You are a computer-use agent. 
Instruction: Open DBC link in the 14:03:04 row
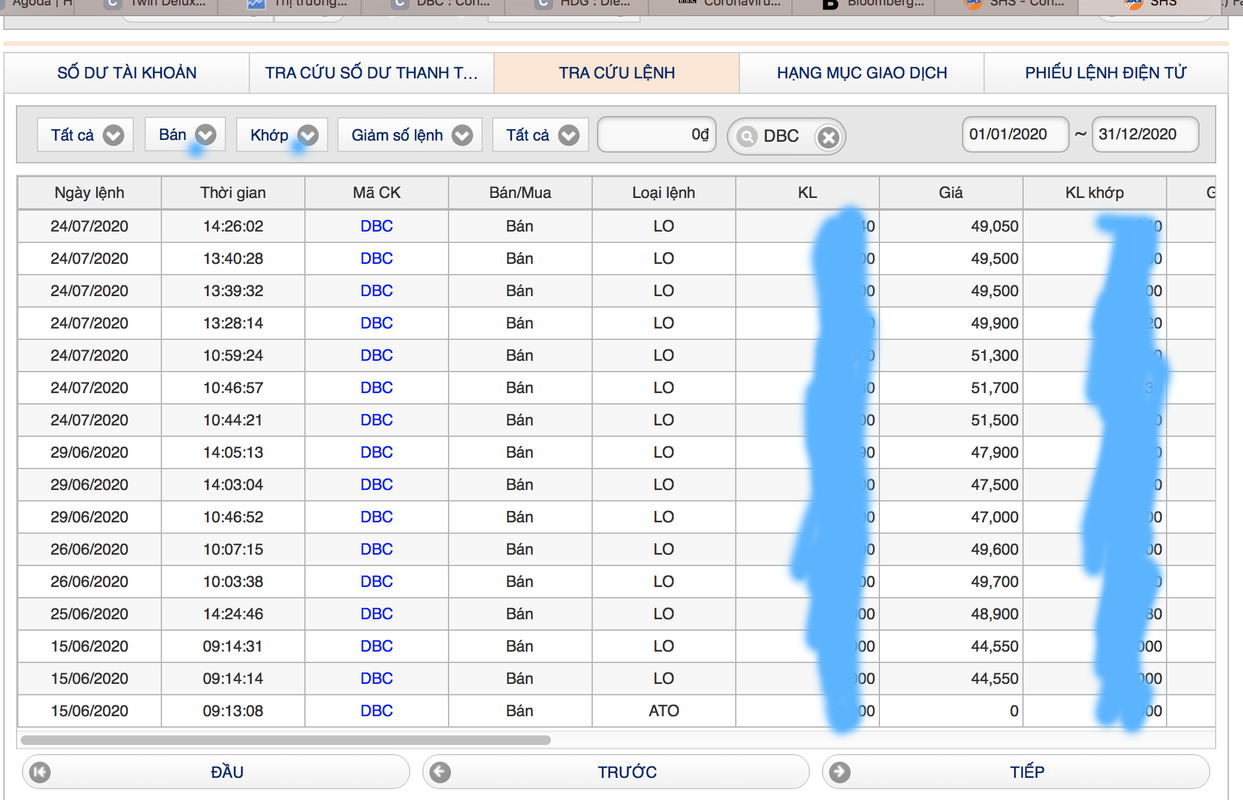[x=377, y=484]
